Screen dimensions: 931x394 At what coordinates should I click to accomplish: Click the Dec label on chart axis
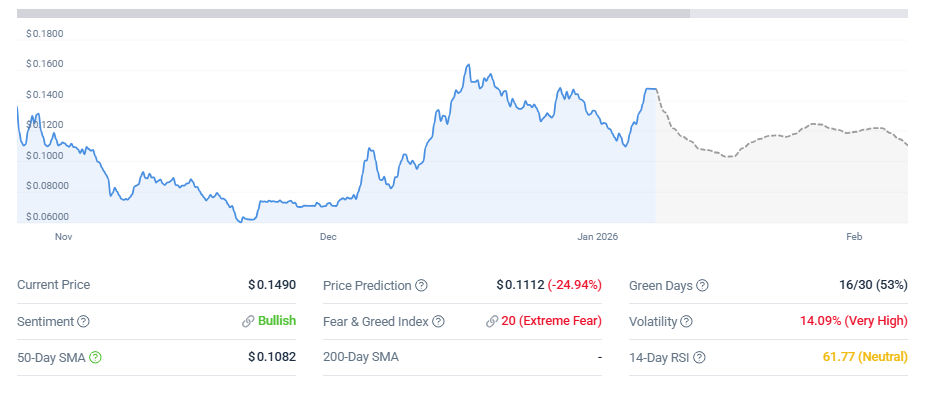(328, 237)
